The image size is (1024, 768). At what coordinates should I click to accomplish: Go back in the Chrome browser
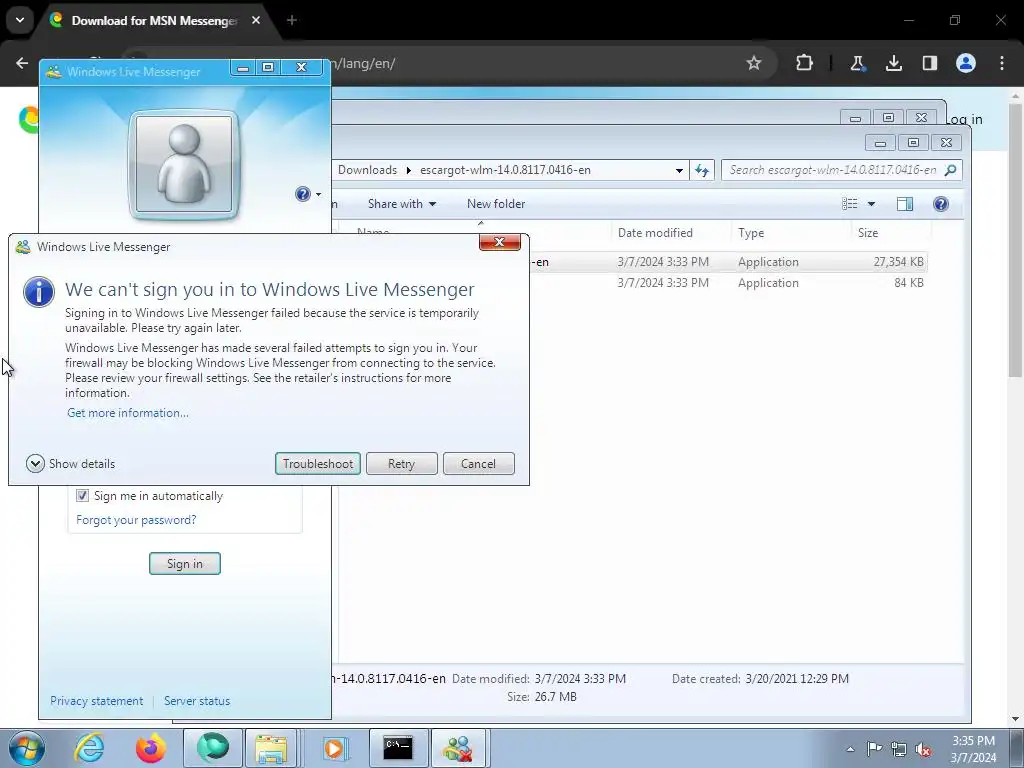pos(22,63)
